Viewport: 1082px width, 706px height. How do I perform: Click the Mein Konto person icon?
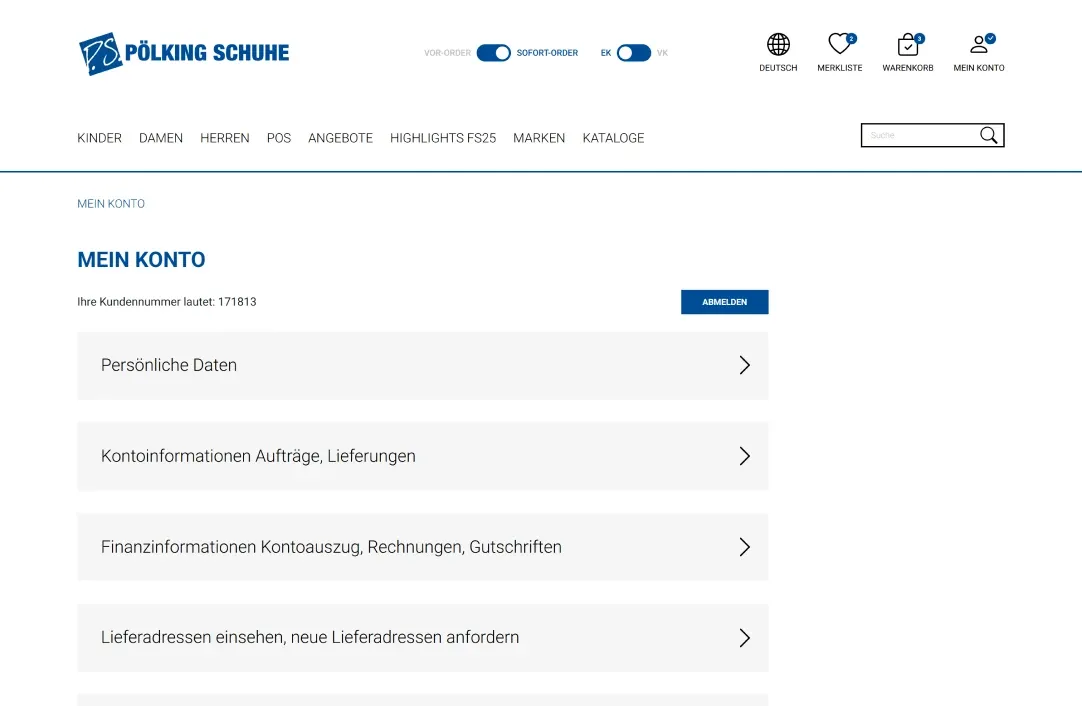979,45
